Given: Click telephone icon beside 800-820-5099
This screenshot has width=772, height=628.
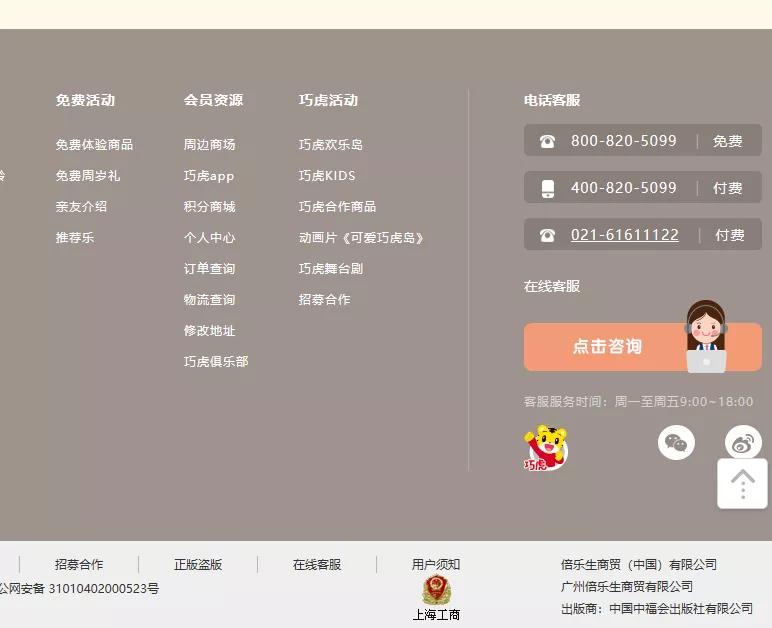Looking at the screenshot, I should [x=547, y=141].
